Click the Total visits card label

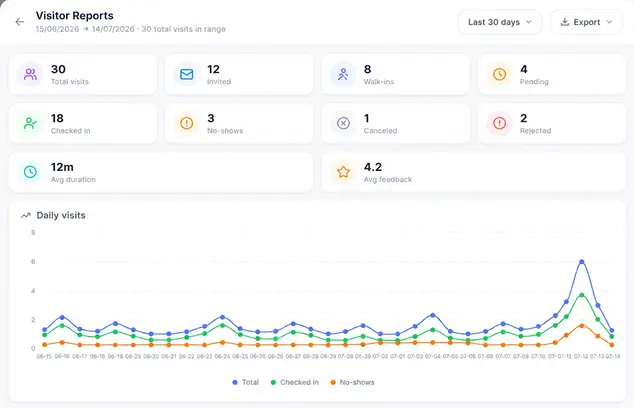click(x=70, y=82)
